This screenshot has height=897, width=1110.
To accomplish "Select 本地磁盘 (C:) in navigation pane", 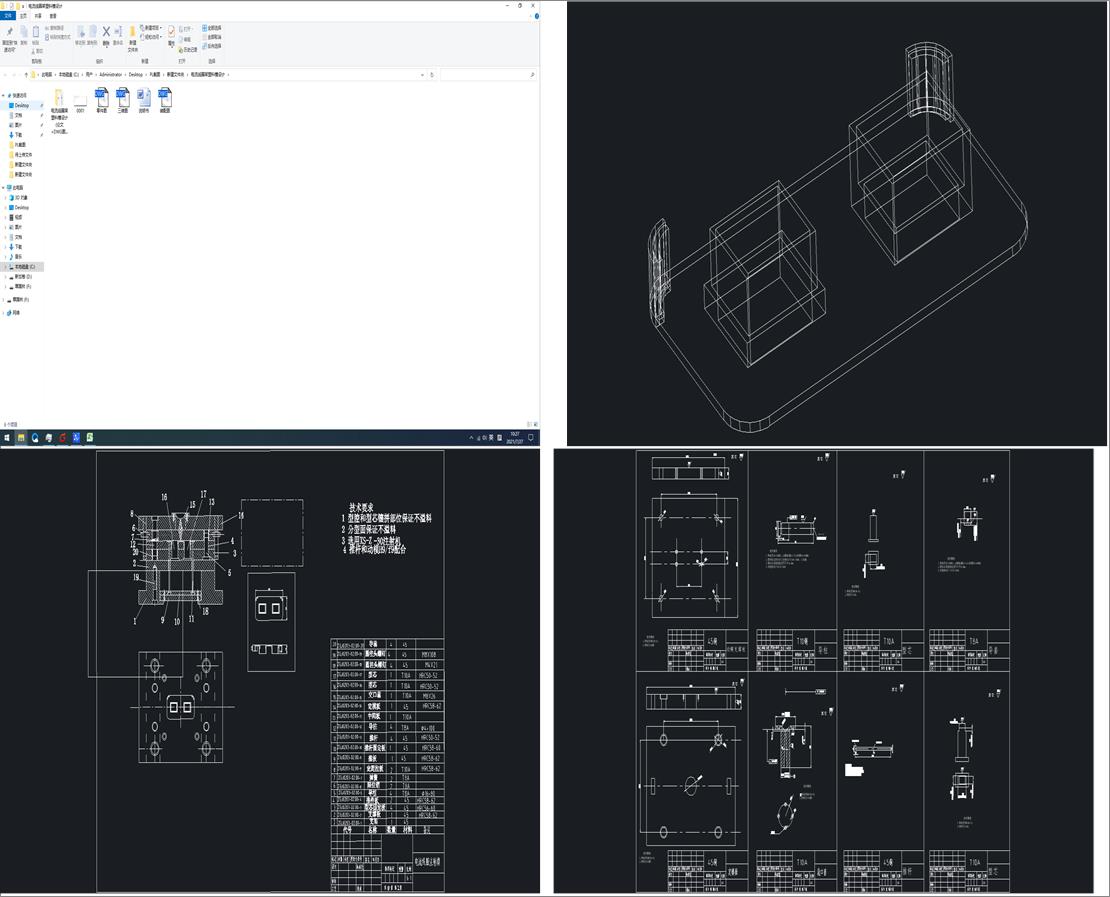I will tap(23, 267).
